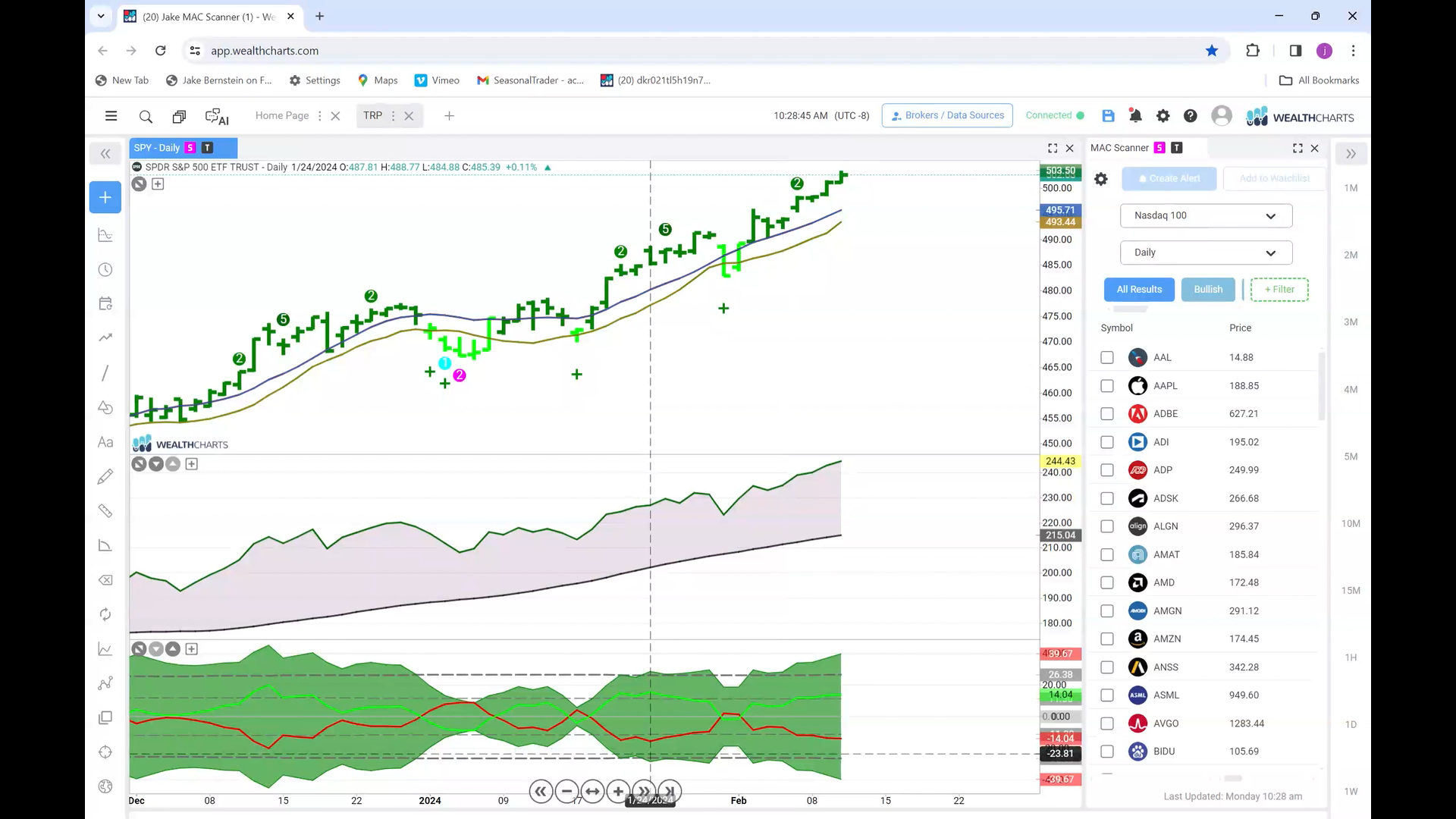Click the Bullish filter button
This screenshot has height=819, width=1456.
point(1208,290)
